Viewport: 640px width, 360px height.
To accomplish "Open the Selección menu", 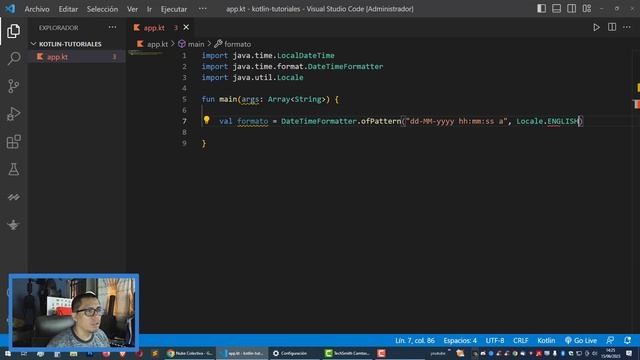I will click(x=102, y=9).
